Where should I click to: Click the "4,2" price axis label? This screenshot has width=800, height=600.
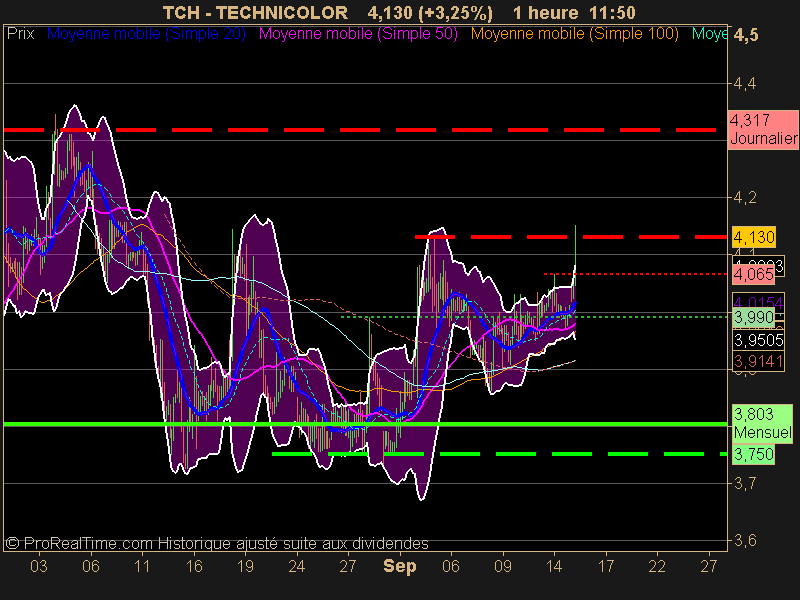(x=745, y=197)
